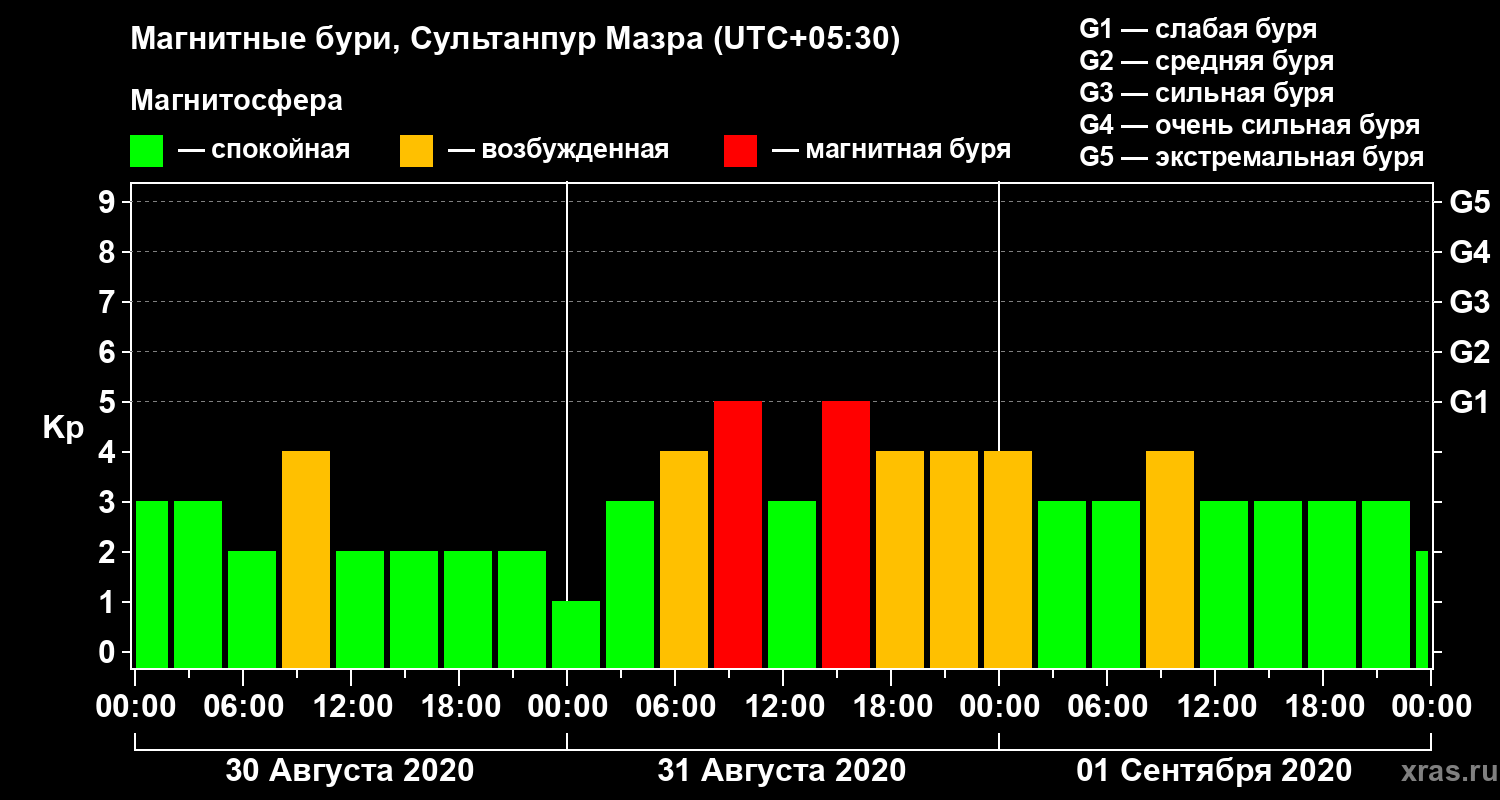Image resolution: width=1500 pixels, height=800 pixels.
Task: Click the '18:00' tick label above 01 Сентября
Action: (x=1323, y=707)
